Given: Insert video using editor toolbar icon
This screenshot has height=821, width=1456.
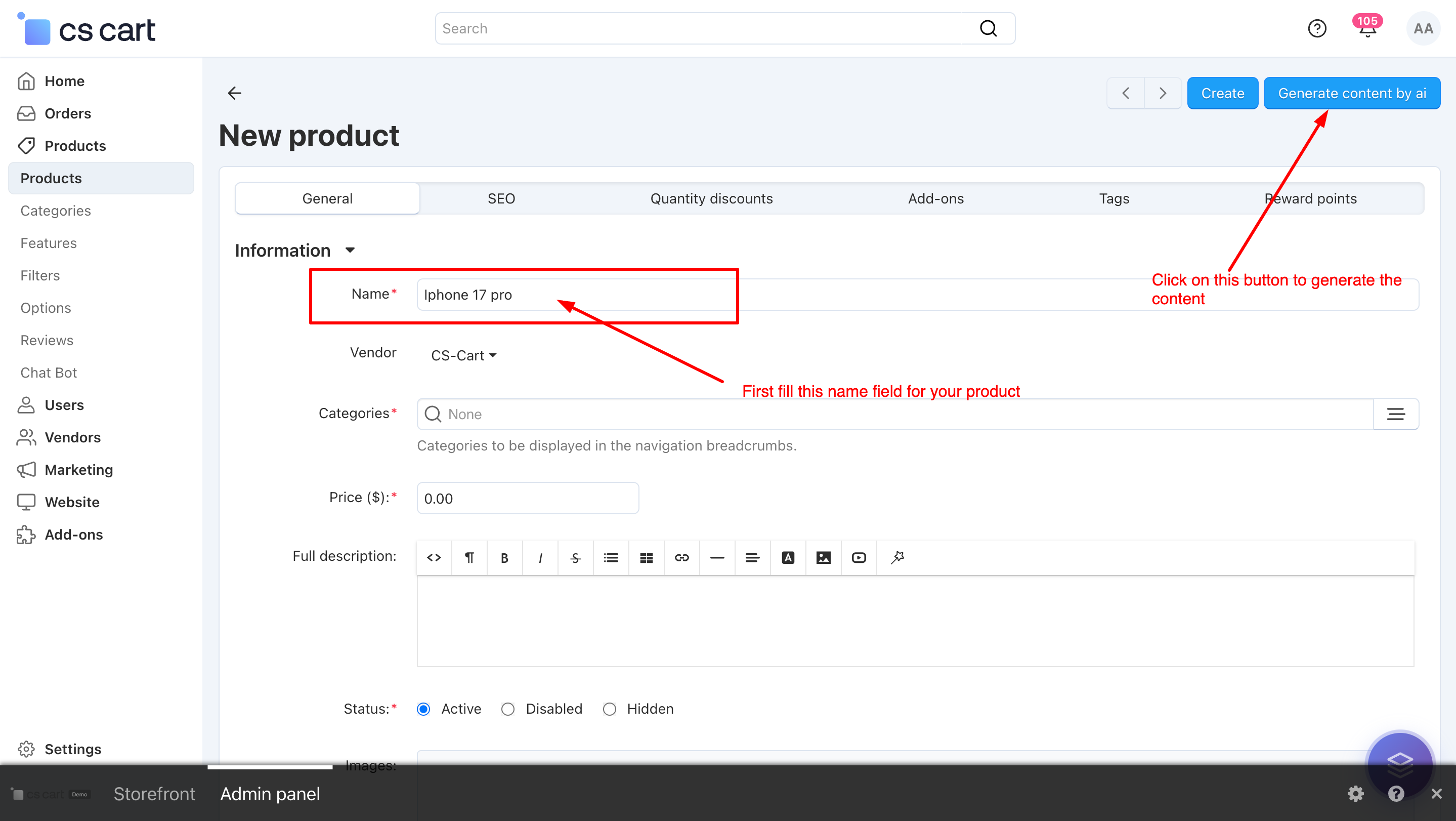Looking at the screenshot, I should [859, 557].
